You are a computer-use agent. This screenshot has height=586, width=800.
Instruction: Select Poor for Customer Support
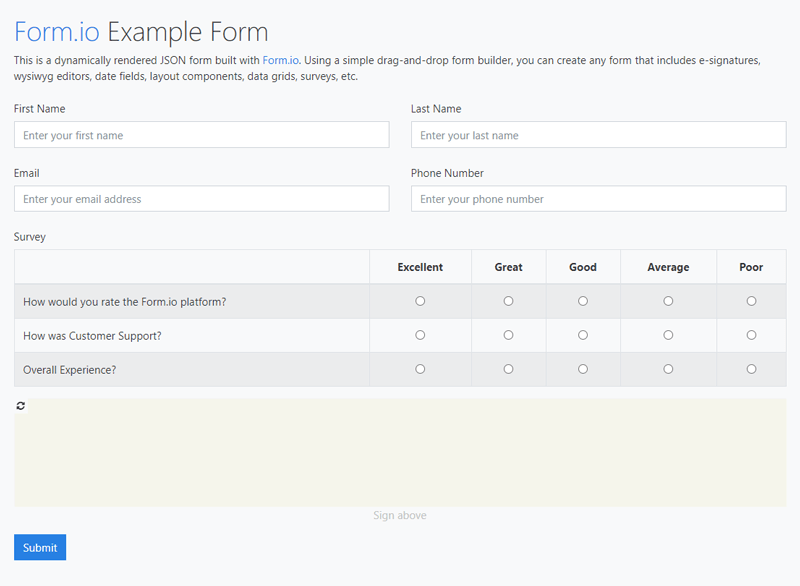(x=751, y=335)
